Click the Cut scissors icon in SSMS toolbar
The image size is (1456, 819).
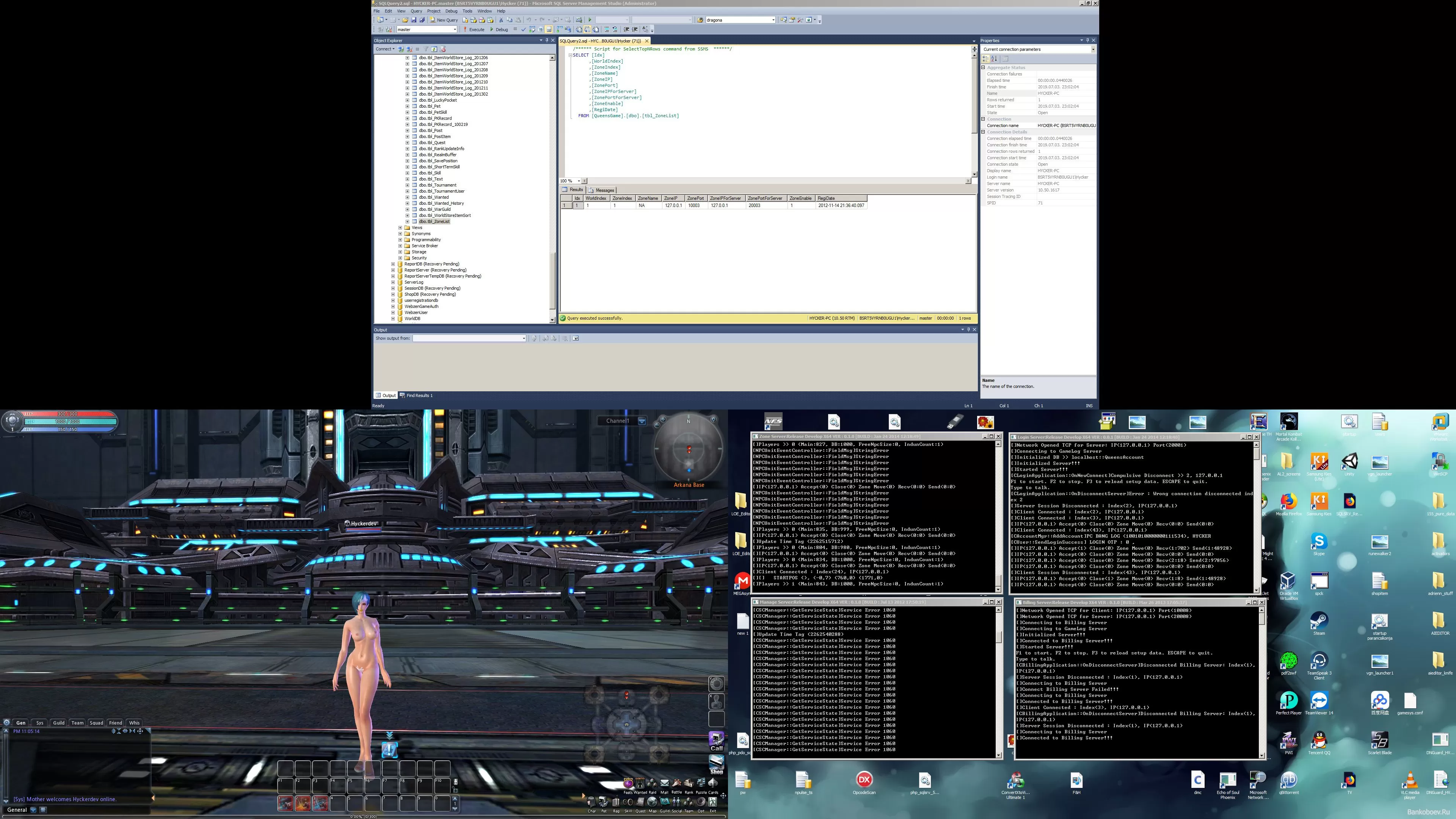point(501,20)
